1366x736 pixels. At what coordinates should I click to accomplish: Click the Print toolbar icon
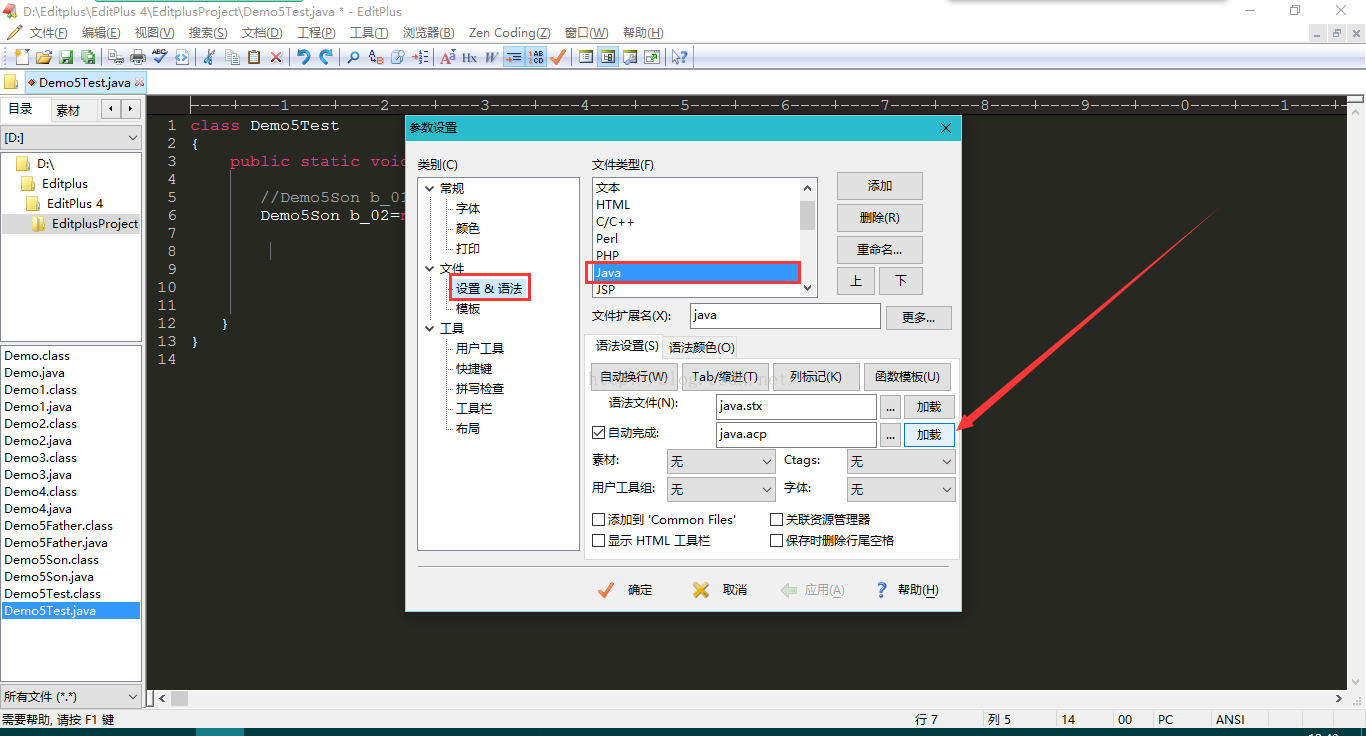pyautogui.click(x=138, y=57)
